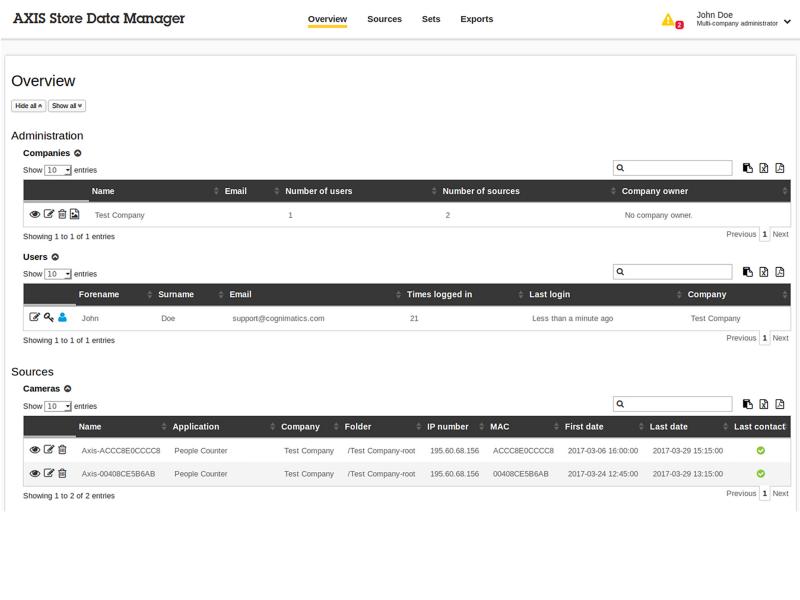Export Companies table to PDF

pos(780,168)
